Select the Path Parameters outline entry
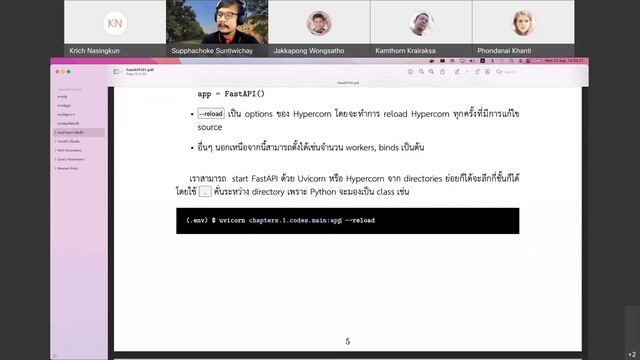 [69, 150]
